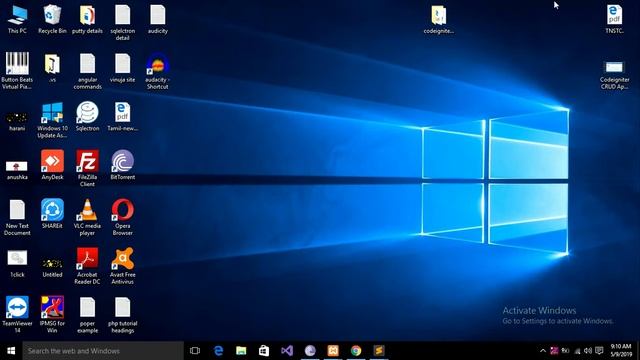
Task: Select the FileZilla Client shortcut
Action: coord(87,168)
